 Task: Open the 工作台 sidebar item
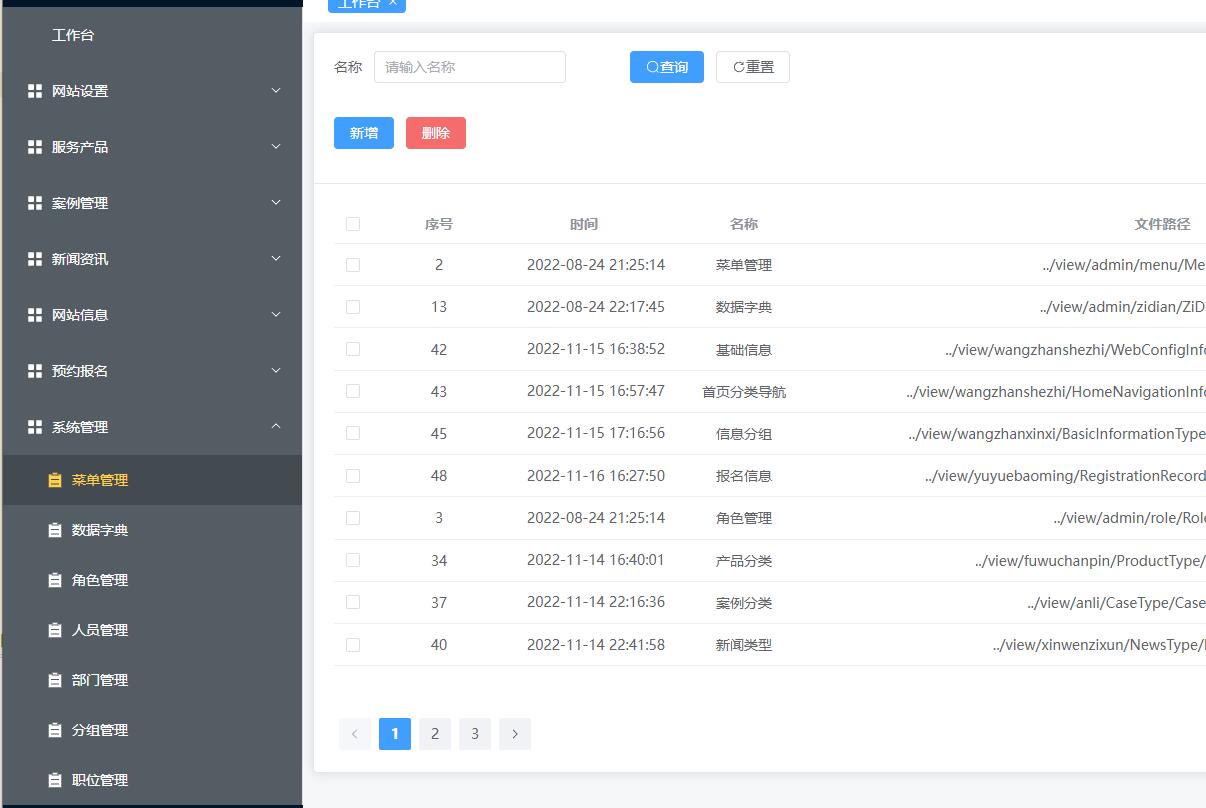coord(73,35)
